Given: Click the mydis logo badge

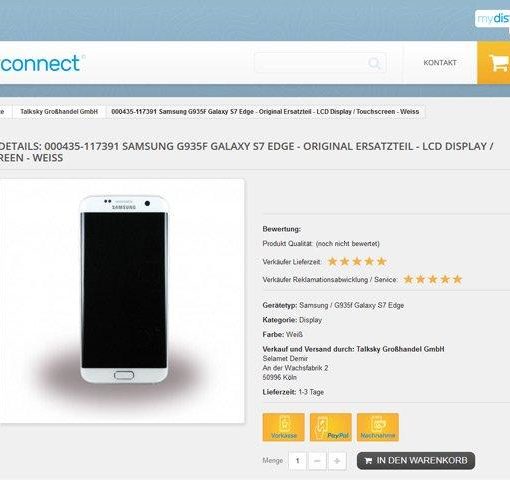Looking at the screenshot, I should (493, 18).
